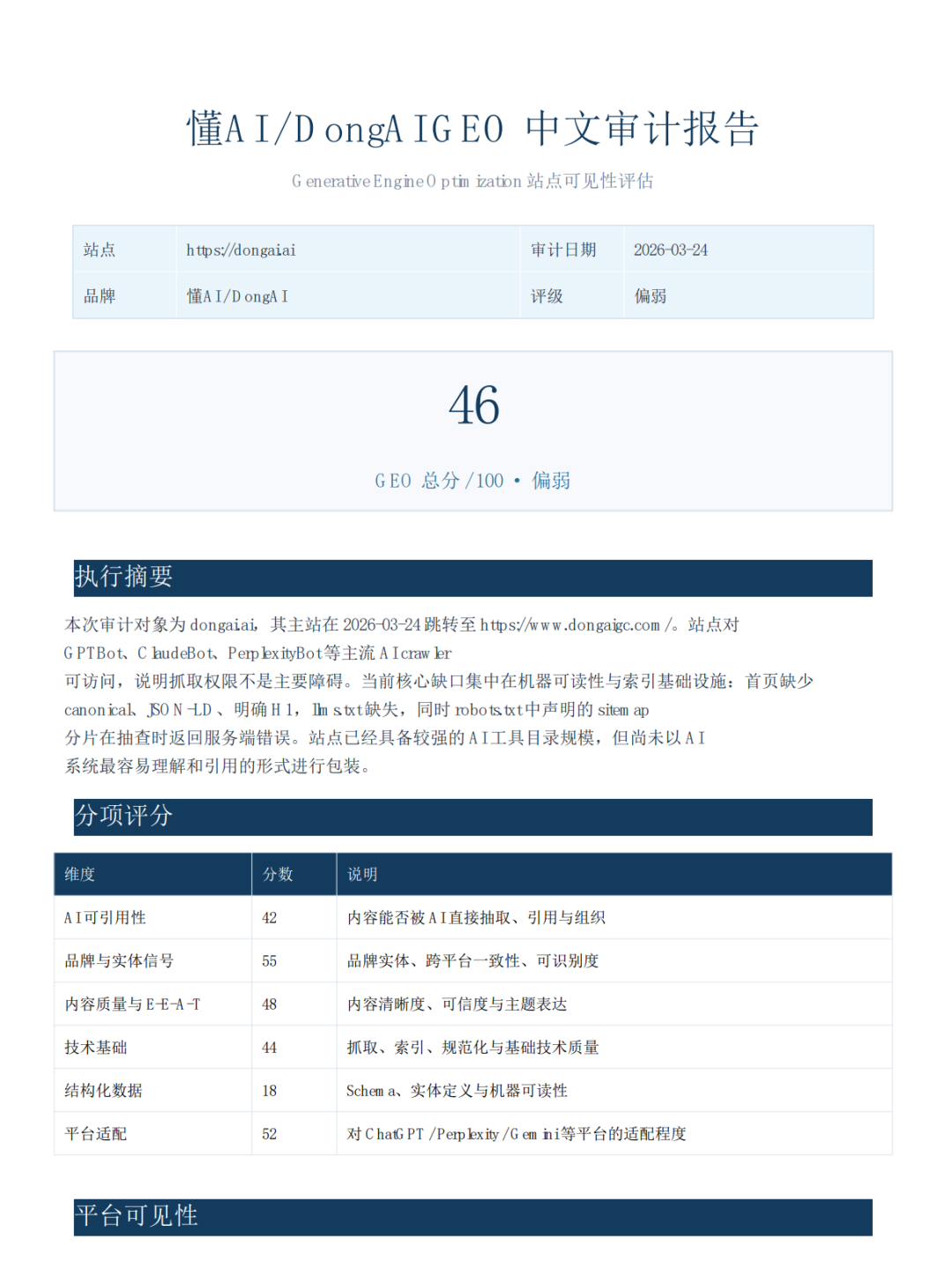The image size is (952, 1284).
Task: Click the 平台适配 dimension label
Action: point(95,1133)
